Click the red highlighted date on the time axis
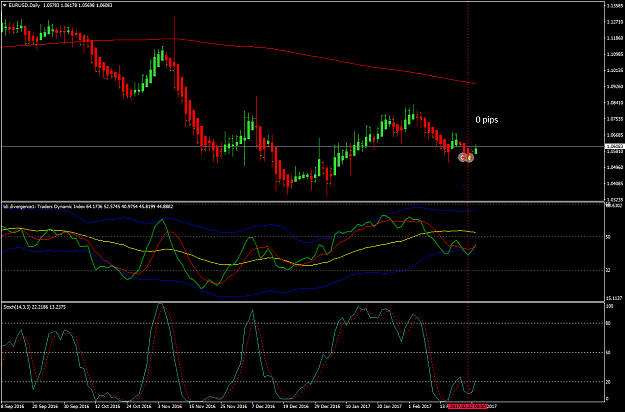The image size is (625, 412). pos(468,406)
